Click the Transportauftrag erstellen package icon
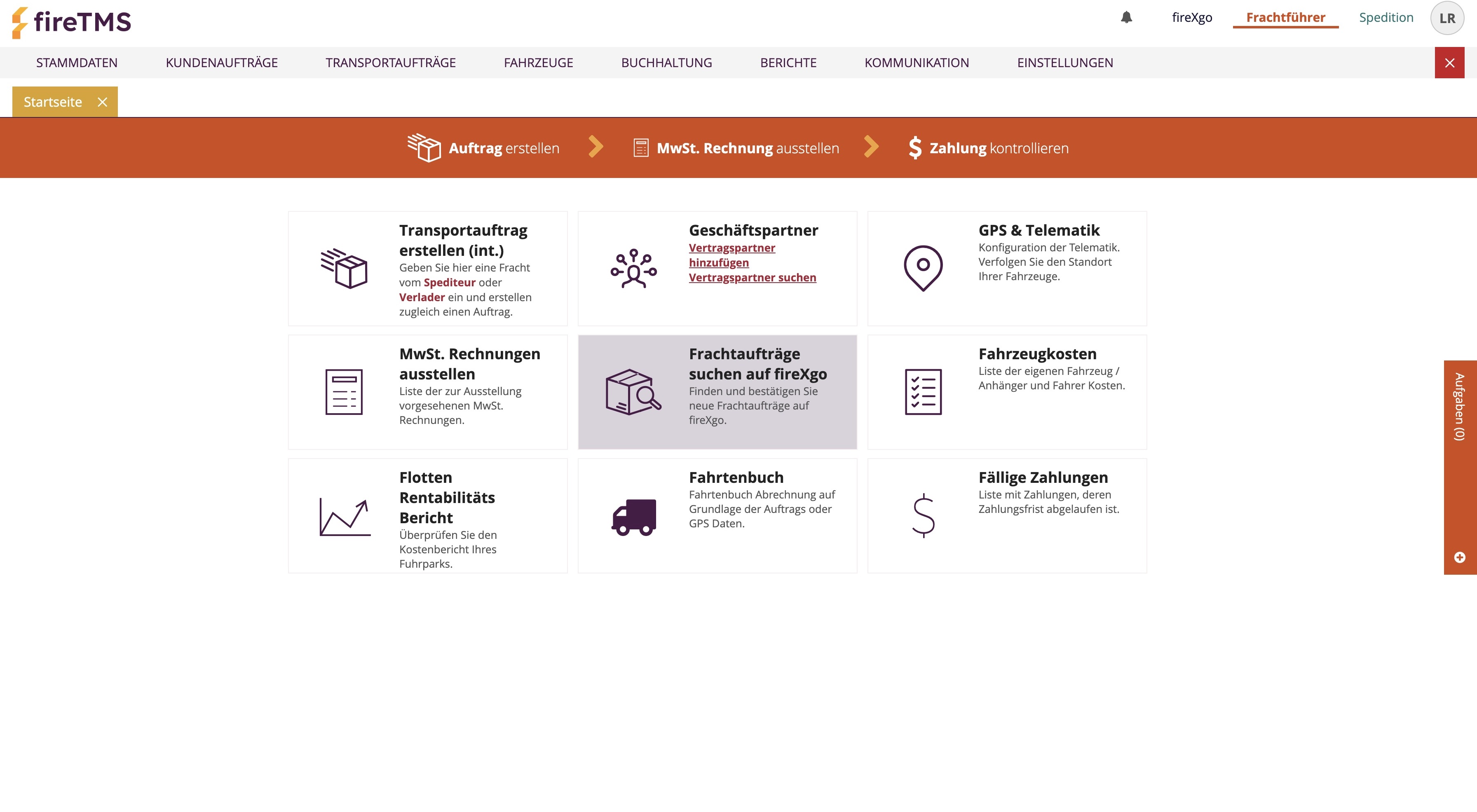Viewport: 1477px width, 812px height. click(x=344, y=268)
